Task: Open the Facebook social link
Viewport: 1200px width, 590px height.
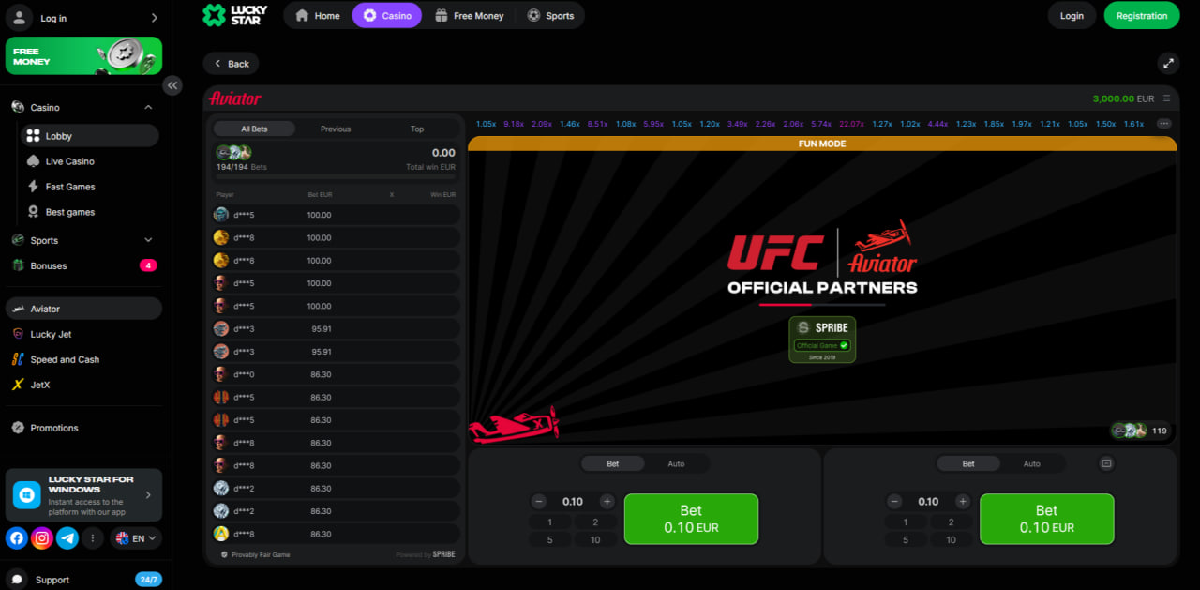Action: [16, 538]
